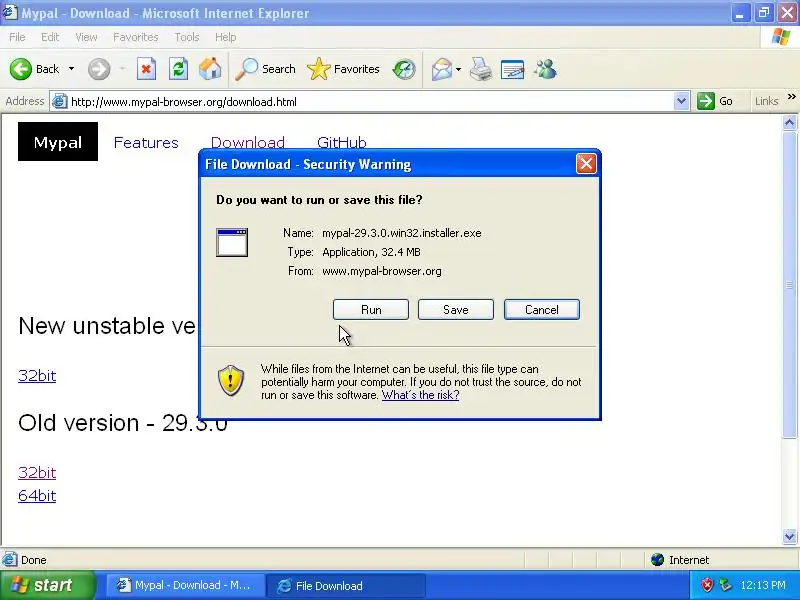Screen dimensions: 800x600
Task: Click the Print printer icon
Action: (x=481, y=69)
